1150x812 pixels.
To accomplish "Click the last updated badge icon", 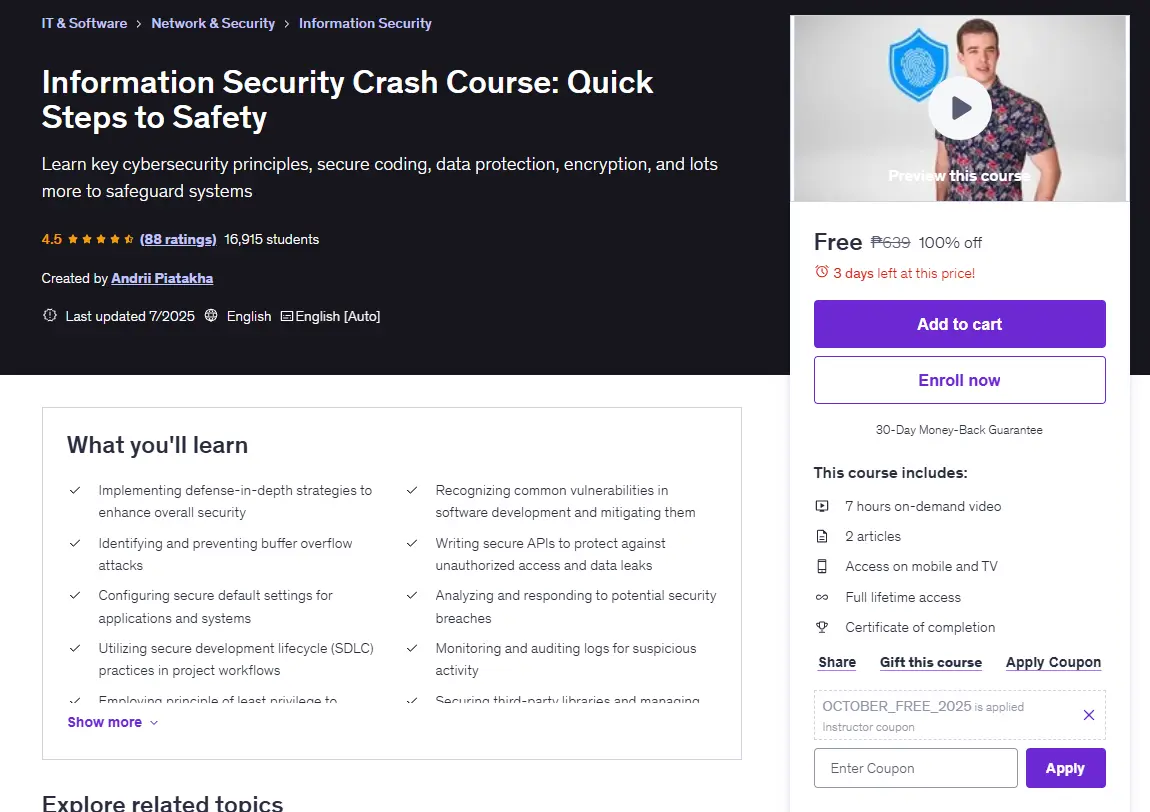I will (50, 315).
